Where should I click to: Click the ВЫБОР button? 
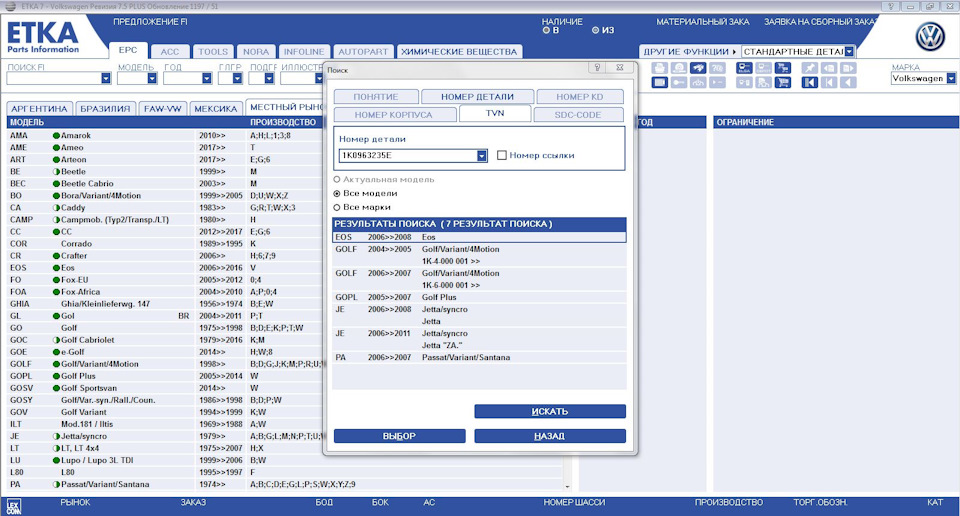(399, 436)
